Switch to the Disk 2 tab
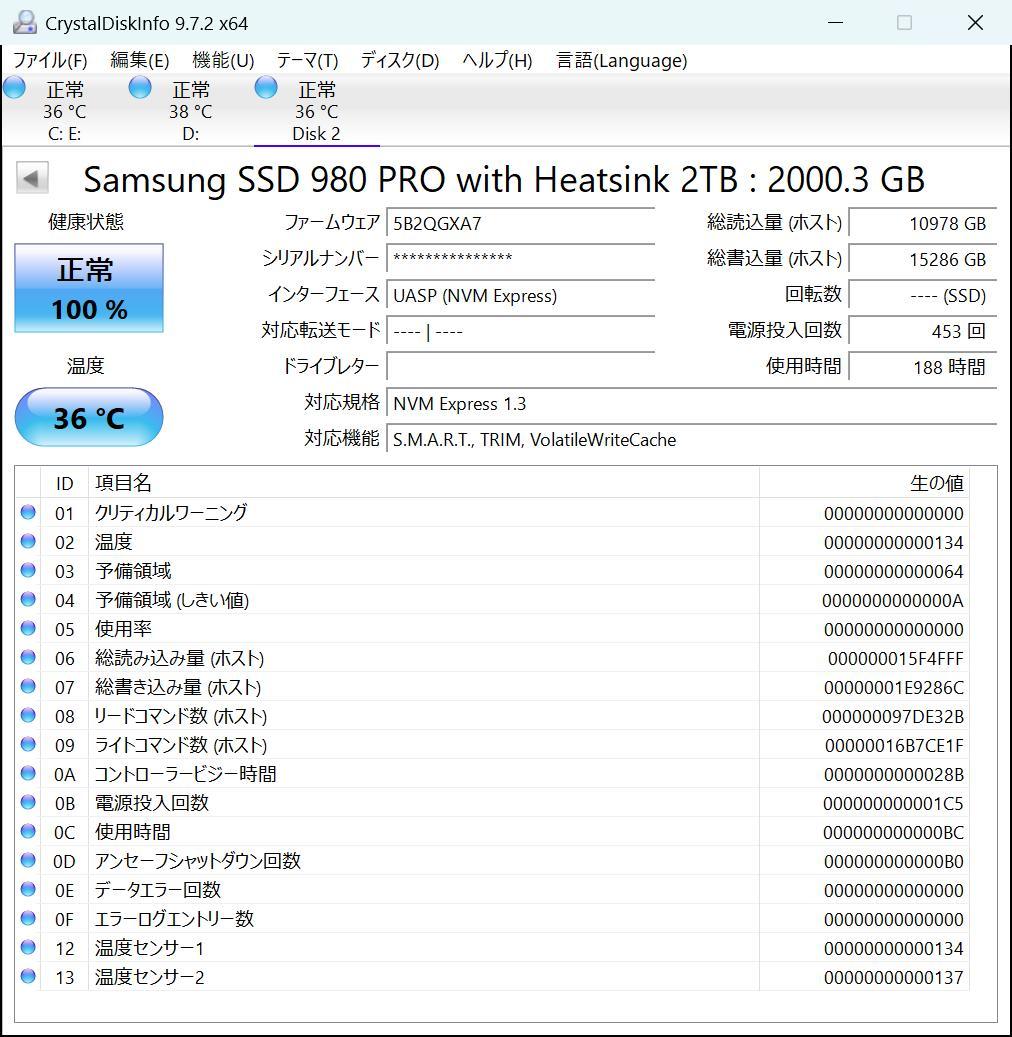This screenshot has width=1012, height=1037. click(316, 110)
